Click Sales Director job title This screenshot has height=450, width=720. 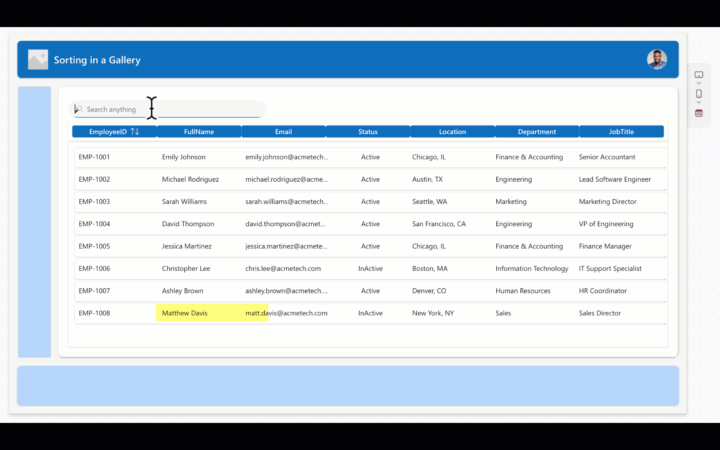pyautogui.click(x=600, y=313)
